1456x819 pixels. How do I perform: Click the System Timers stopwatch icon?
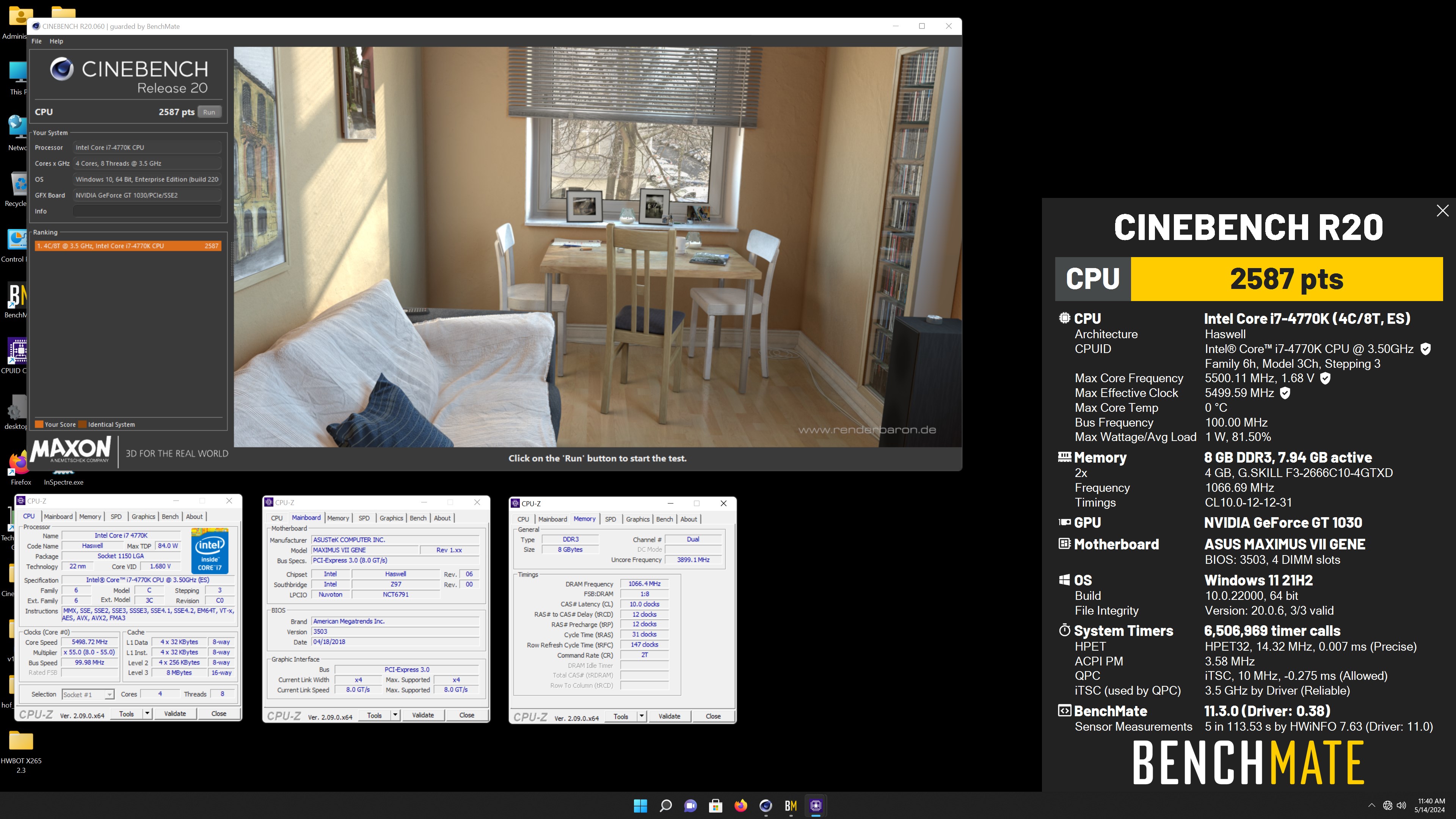1064,630
